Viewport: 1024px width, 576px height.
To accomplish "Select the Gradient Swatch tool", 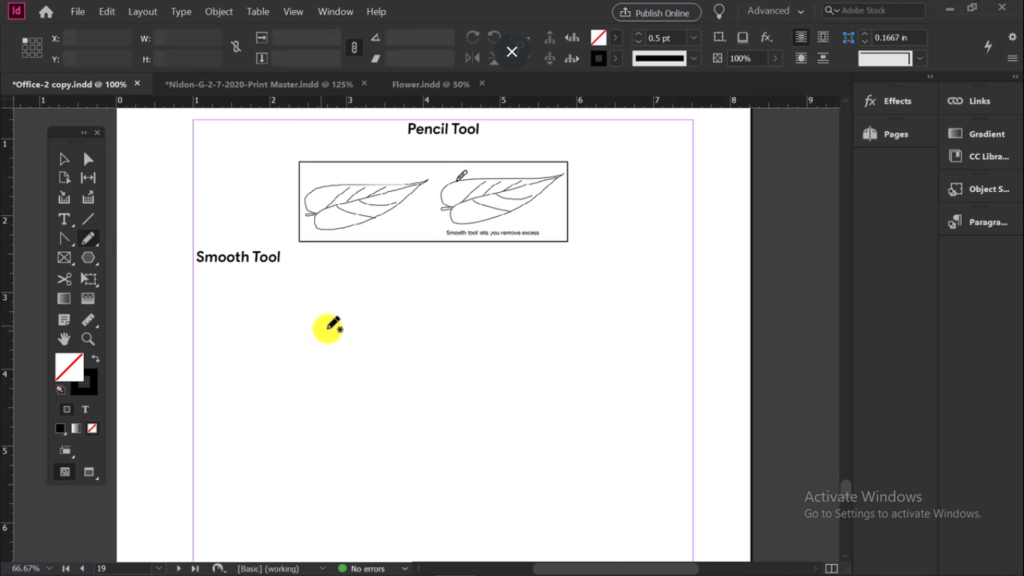I will coord(64,298).
